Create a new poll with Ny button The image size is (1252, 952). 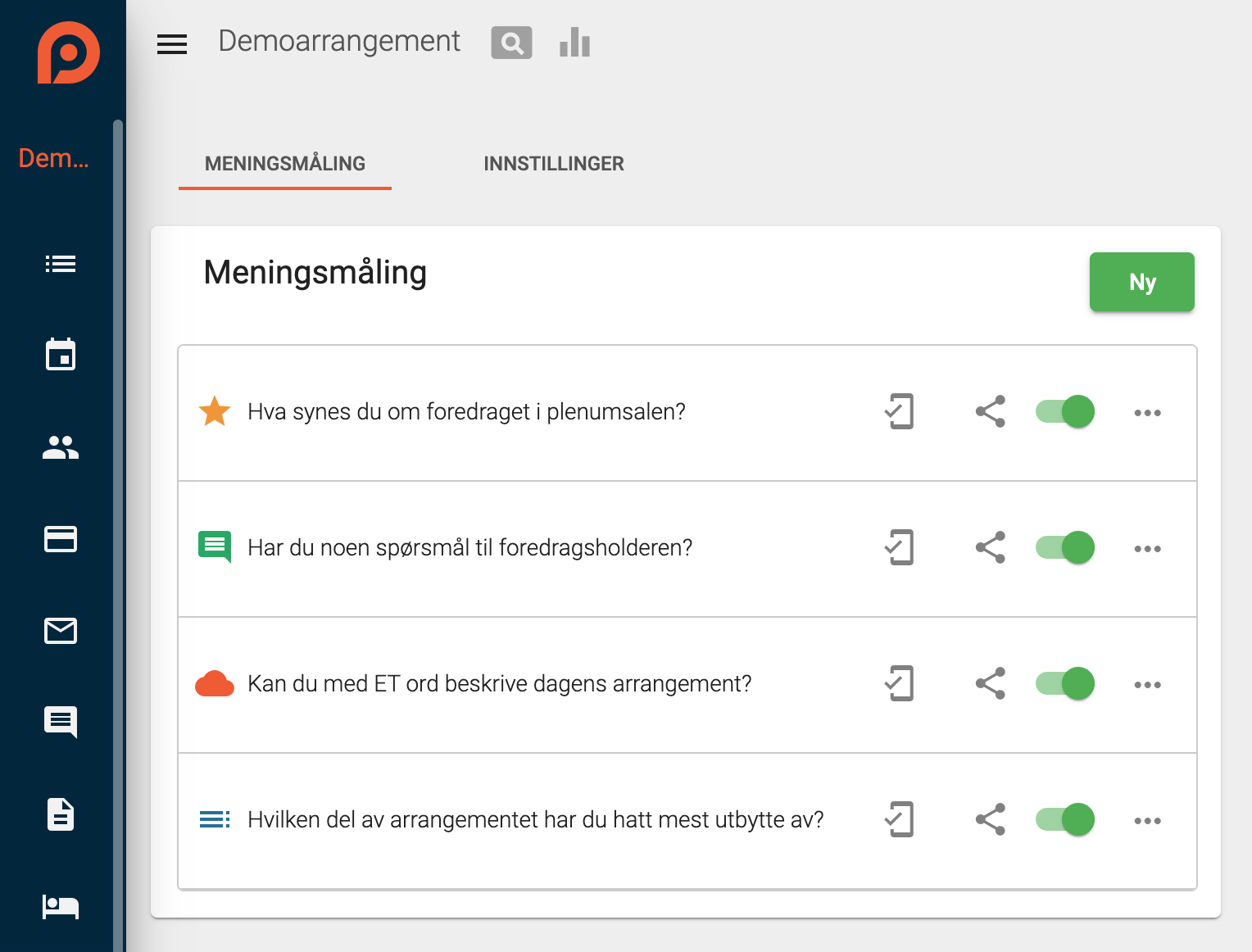(1141, 282)
